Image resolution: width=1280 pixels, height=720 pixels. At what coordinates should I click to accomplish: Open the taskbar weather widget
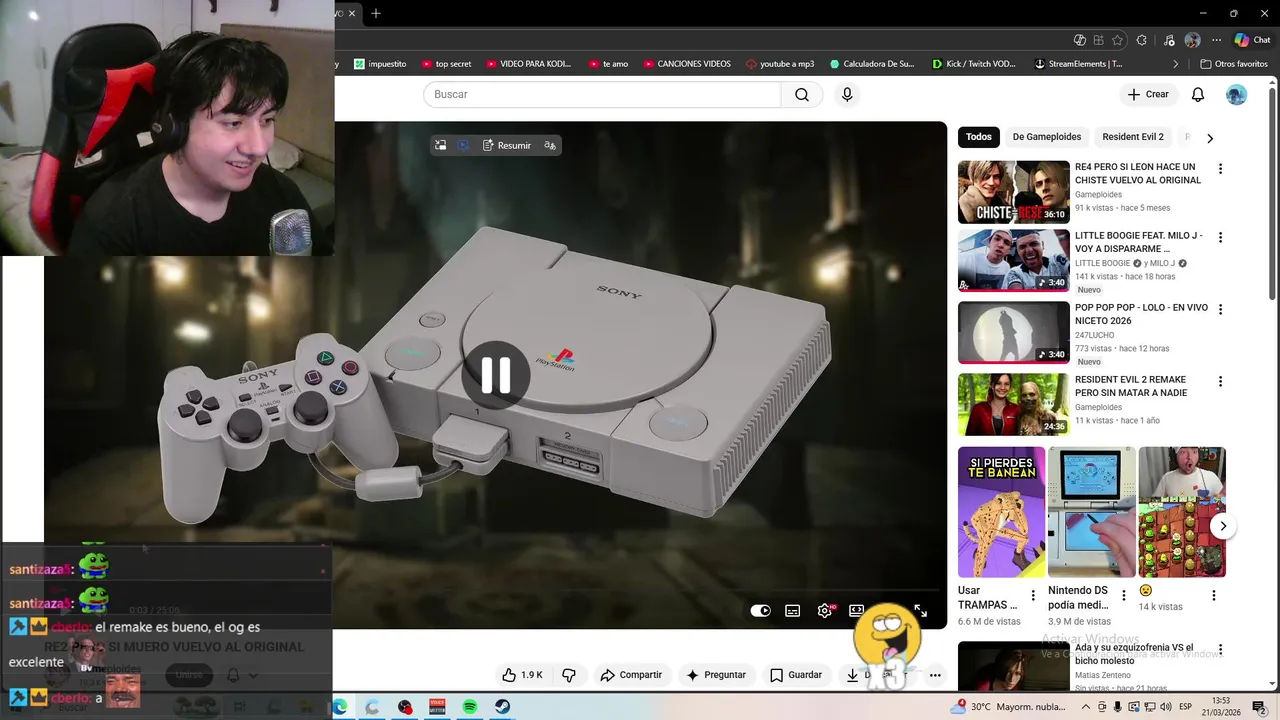(1008, 707)
